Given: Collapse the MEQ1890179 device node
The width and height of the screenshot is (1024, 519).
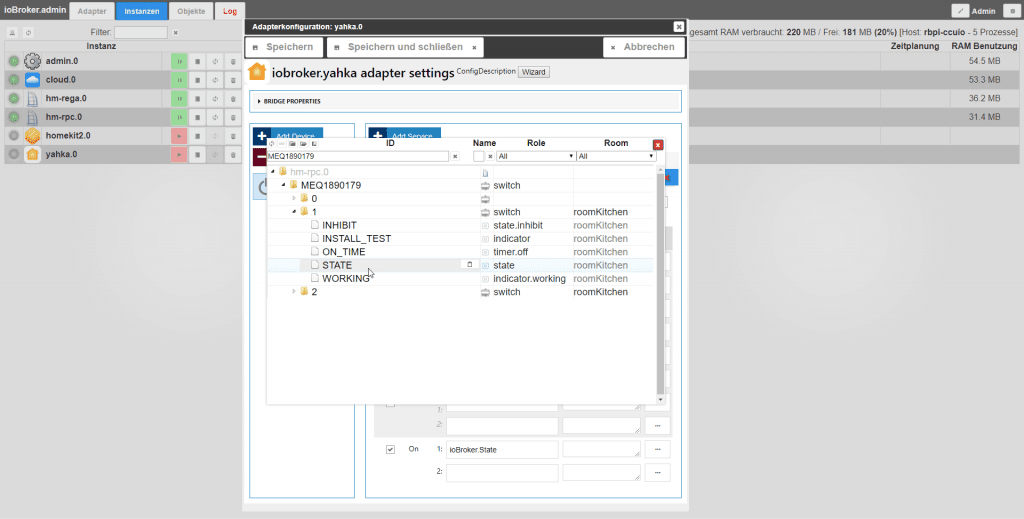Looking at the screenshot, I should 283,185.
